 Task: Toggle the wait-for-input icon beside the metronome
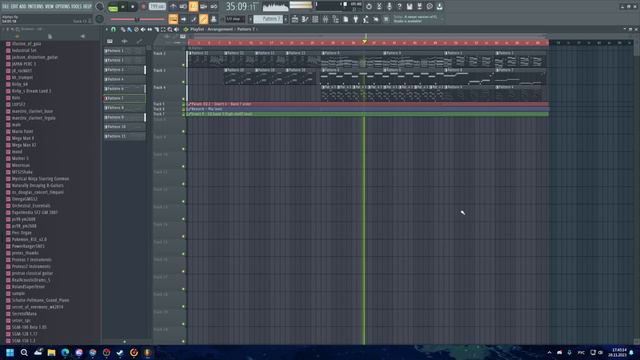point(183,7)
